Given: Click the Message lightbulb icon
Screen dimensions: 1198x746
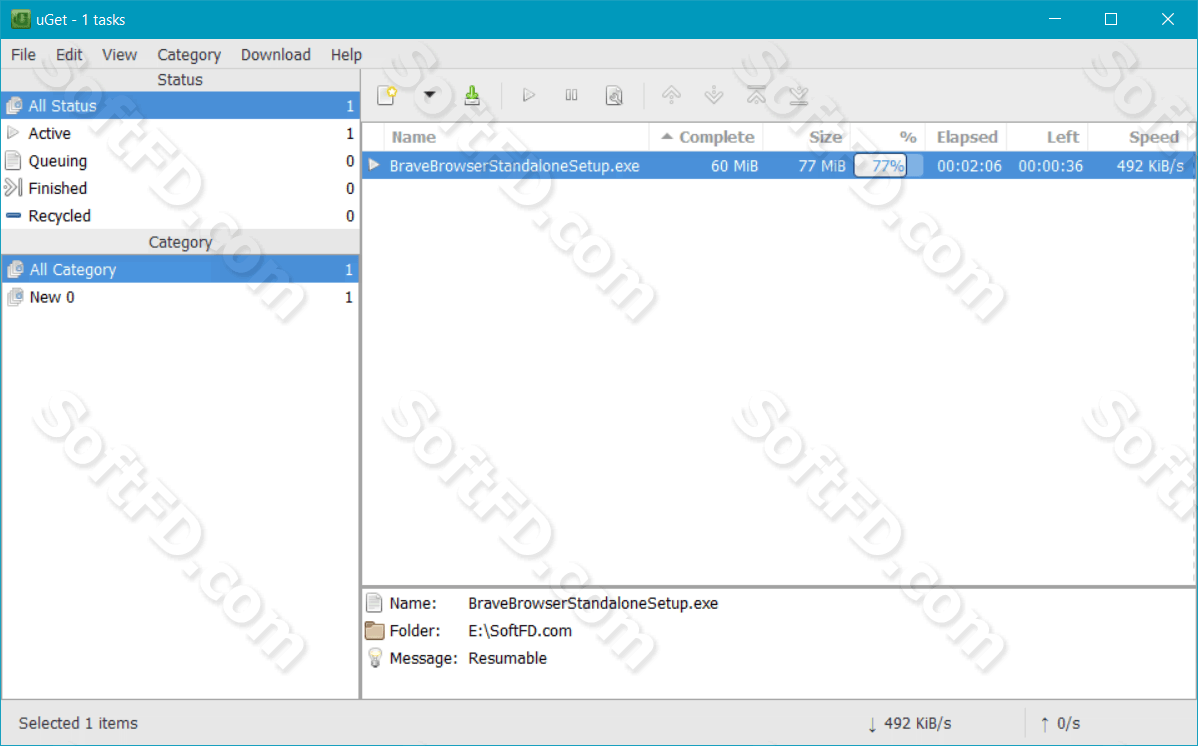Looking at the screenshot, I should click(374, 658).
